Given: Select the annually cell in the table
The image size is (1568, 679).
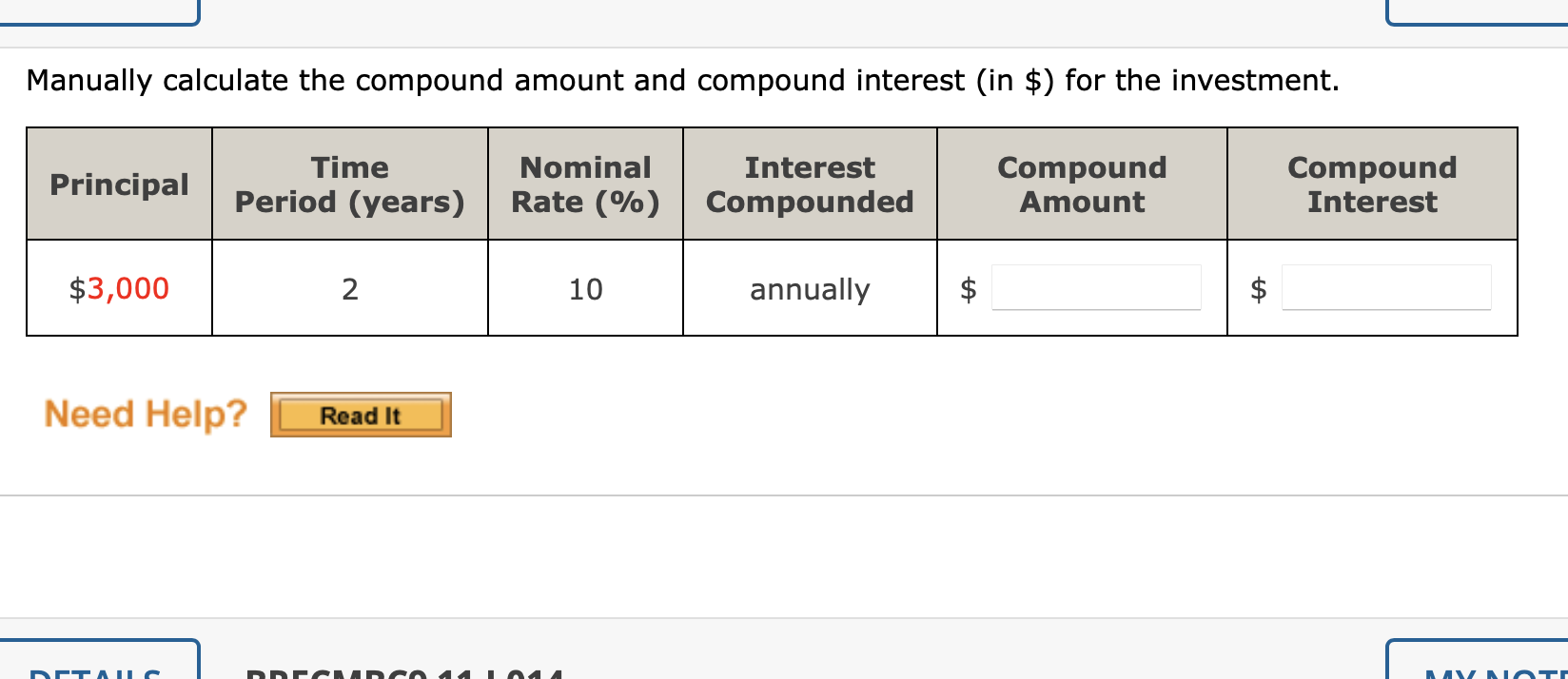Looking at the screenshot, I should [x=810, y=289].
